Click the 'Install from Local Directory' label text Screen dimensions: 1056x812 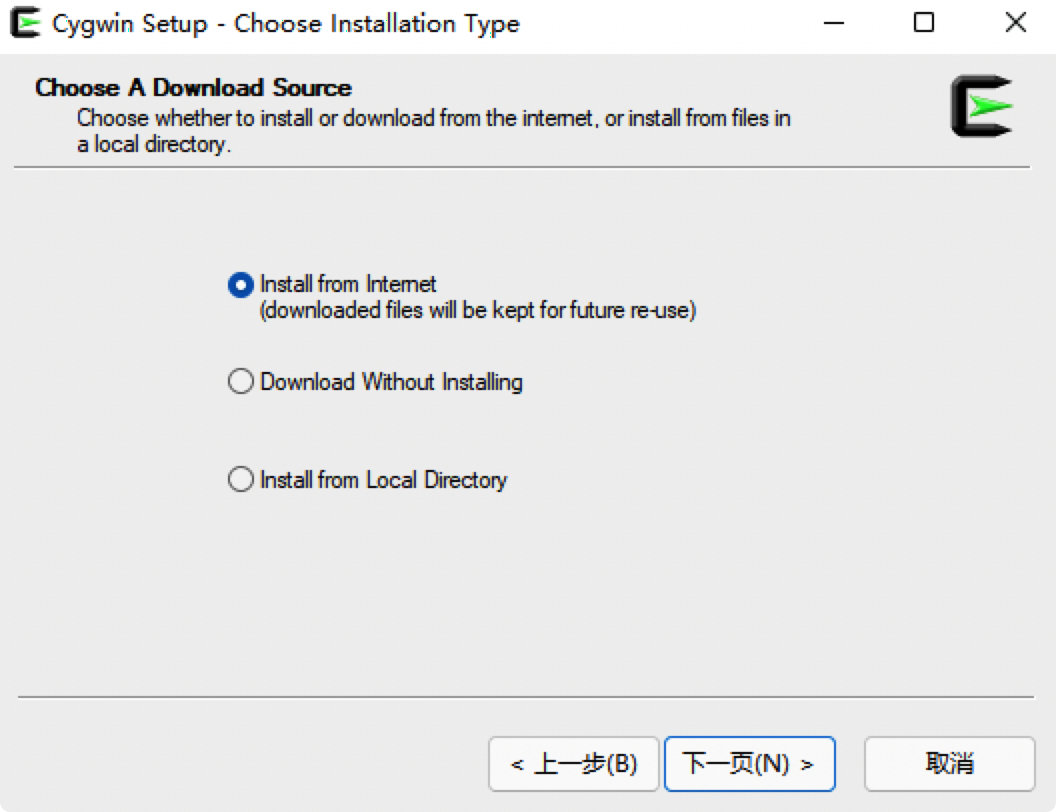tap(383, 480)
